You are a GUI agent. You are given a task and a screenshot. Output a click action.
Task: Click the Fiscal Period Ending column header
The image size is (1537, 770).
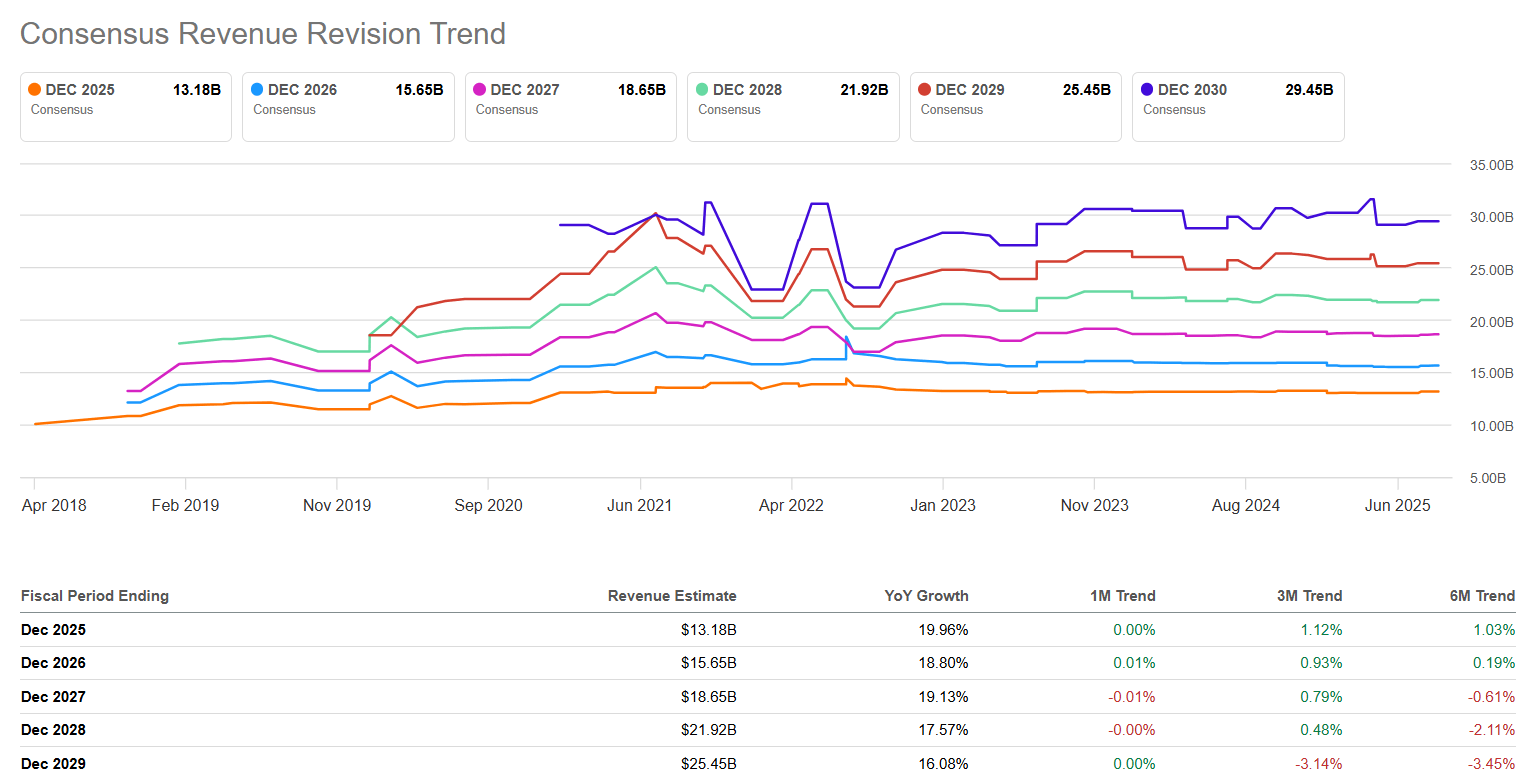pos(95,595)
